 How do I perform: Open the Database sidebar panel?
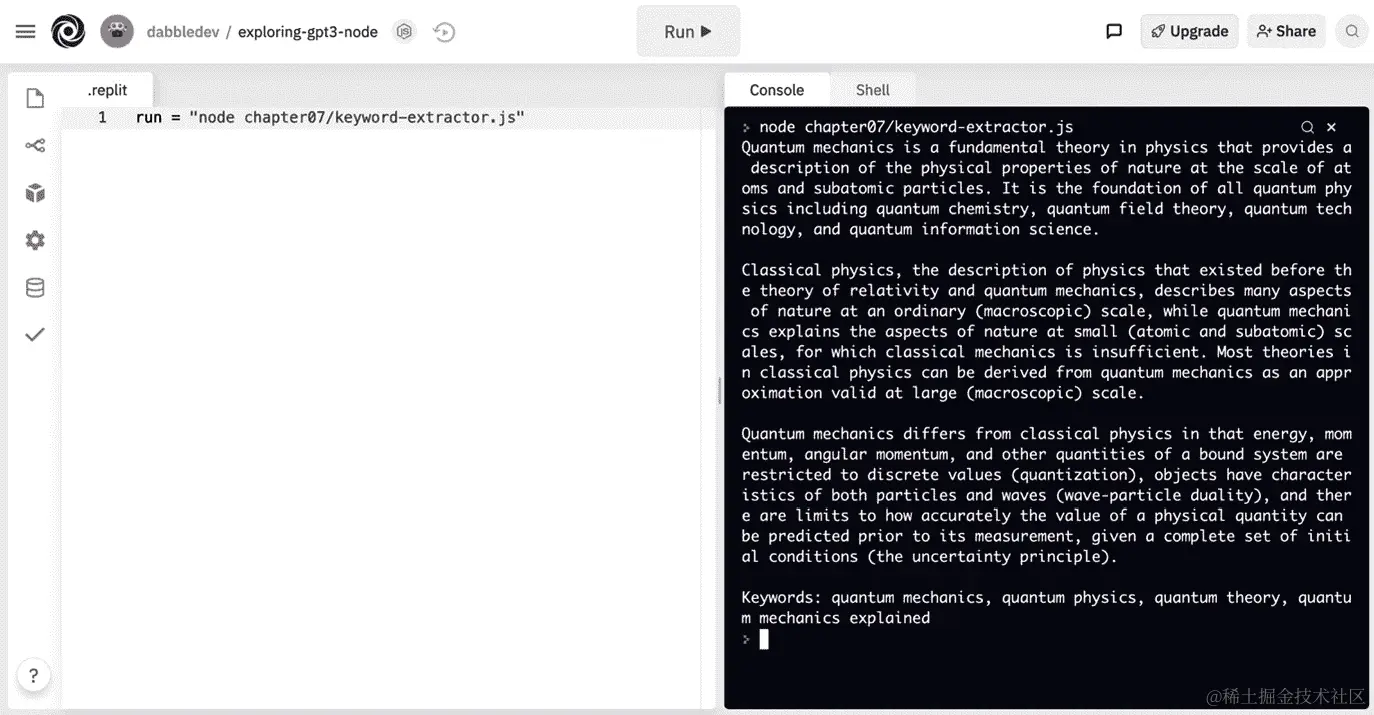pos(34,287)
